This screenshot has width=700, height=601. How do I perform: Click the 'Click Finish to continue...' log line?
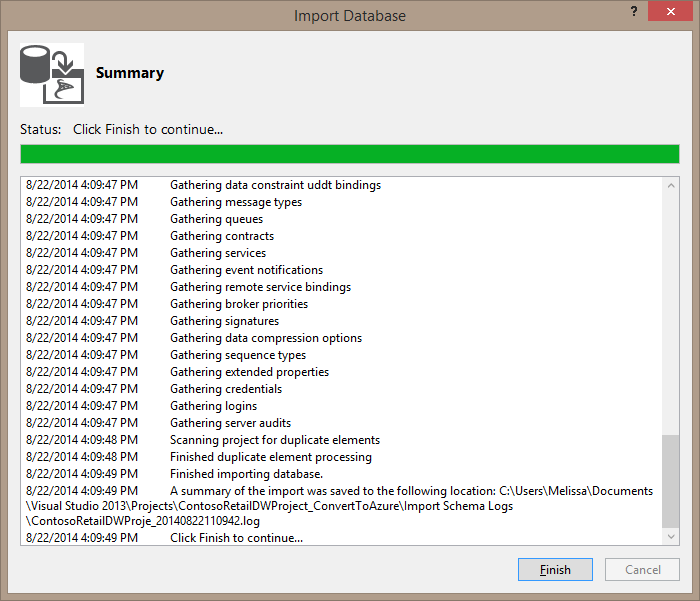(x=164, y=538)
